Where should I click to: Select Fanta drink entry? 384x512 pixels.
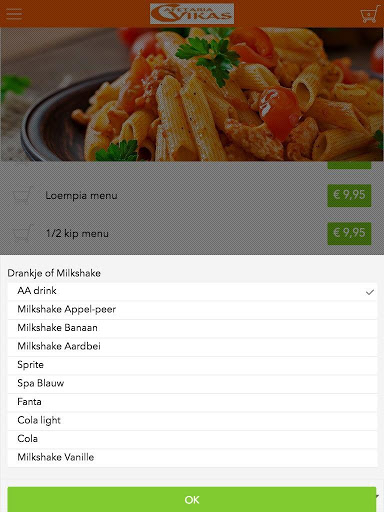pos(192,402)
